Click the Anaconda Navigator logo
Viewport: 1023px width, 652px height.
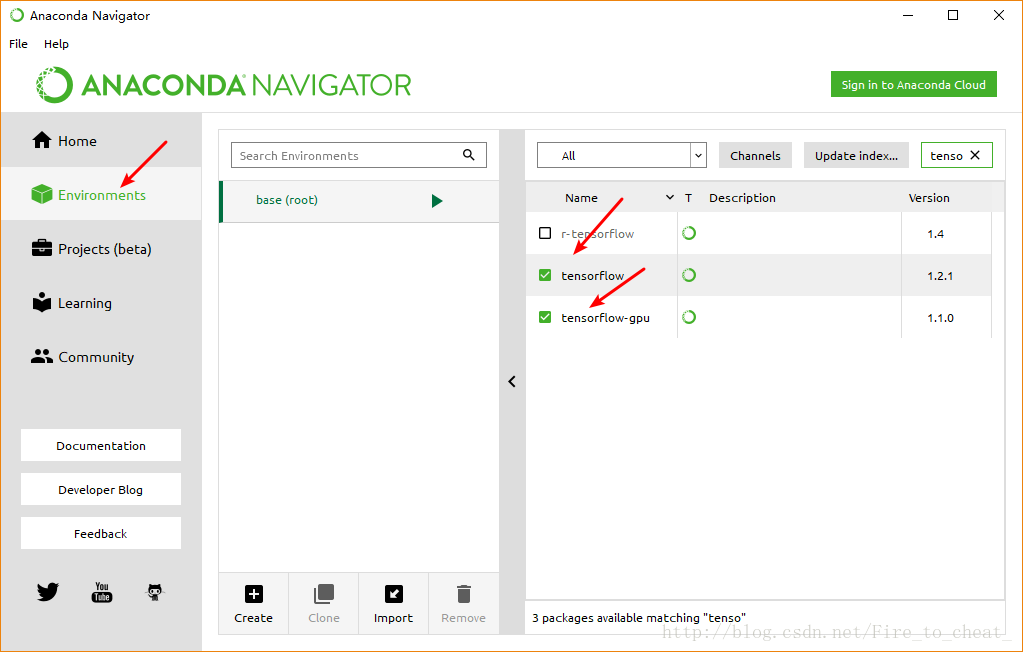pos(224,85)
